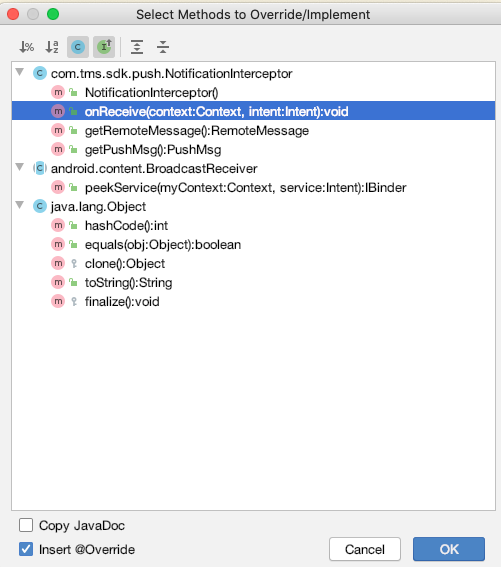Screen dimensions: 501x567
Task: Click the OK button
Action: [x=449, y=549]
